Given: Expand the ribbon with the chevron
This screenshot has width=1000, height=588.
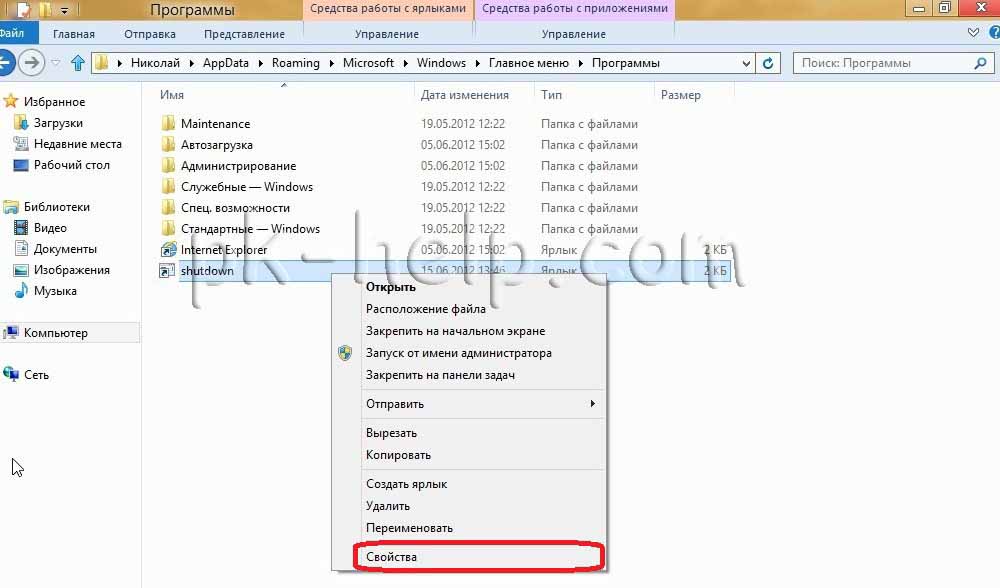Looking at the screenshot, I should [x=974, y=33].
